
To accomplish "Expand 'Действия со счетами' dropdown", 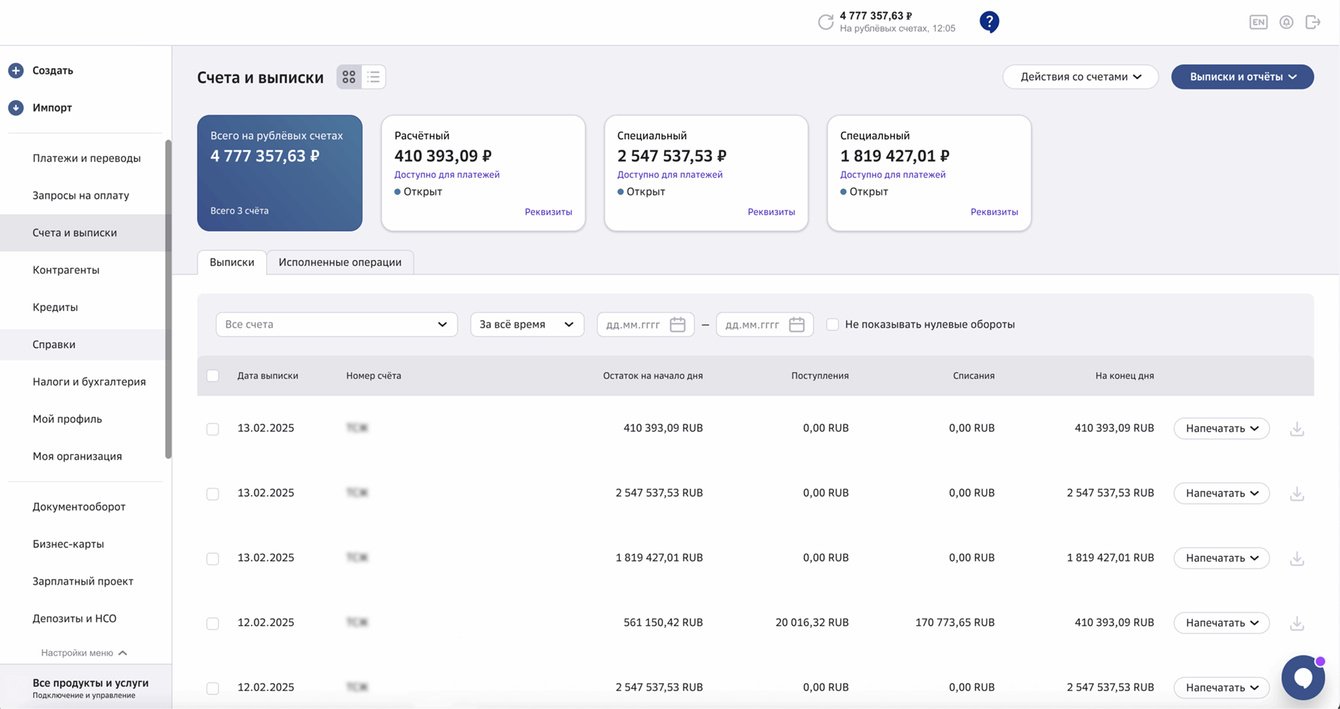I will [1080, 77].
